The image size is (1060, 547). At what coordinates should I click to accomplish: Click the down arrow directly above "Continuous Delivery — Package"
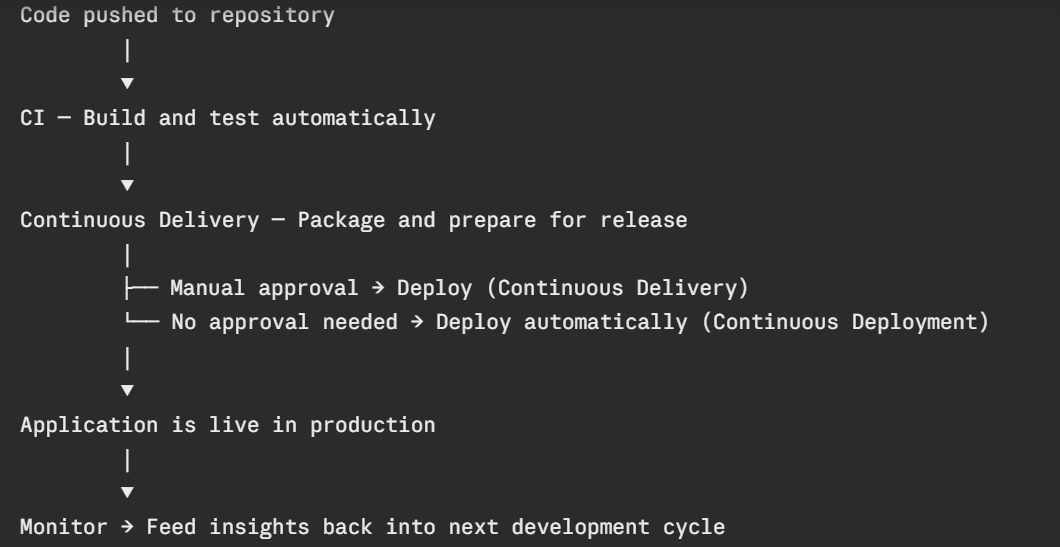pos(126,185)
